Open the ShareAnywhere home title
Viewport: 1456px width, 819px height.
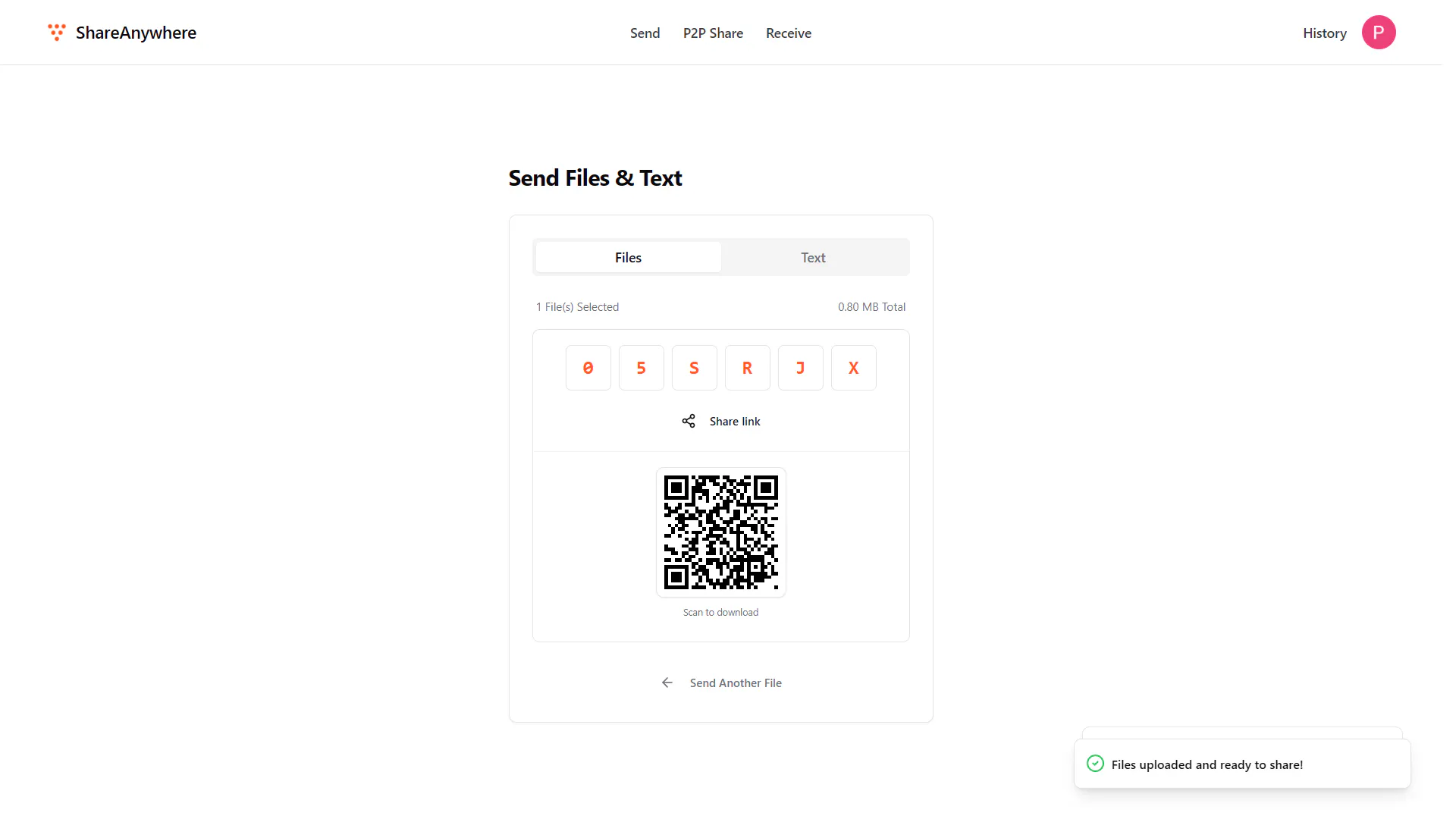[x=136, y=33]
